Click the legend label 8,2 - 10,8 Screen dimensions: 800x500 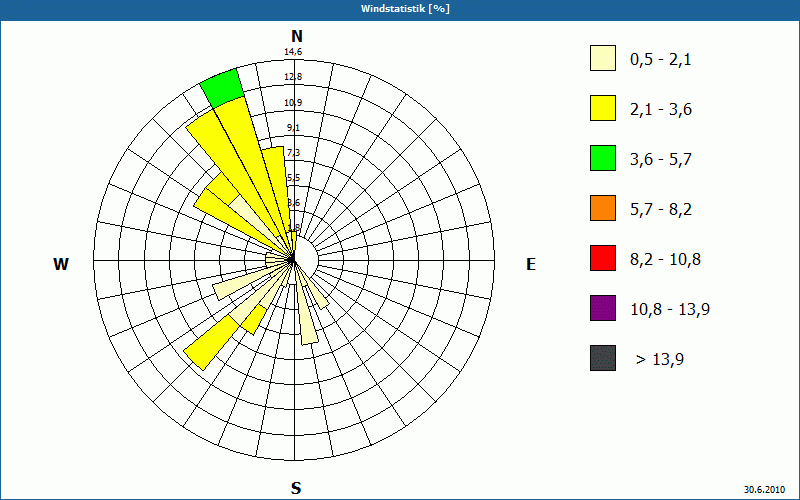(665, 260)
